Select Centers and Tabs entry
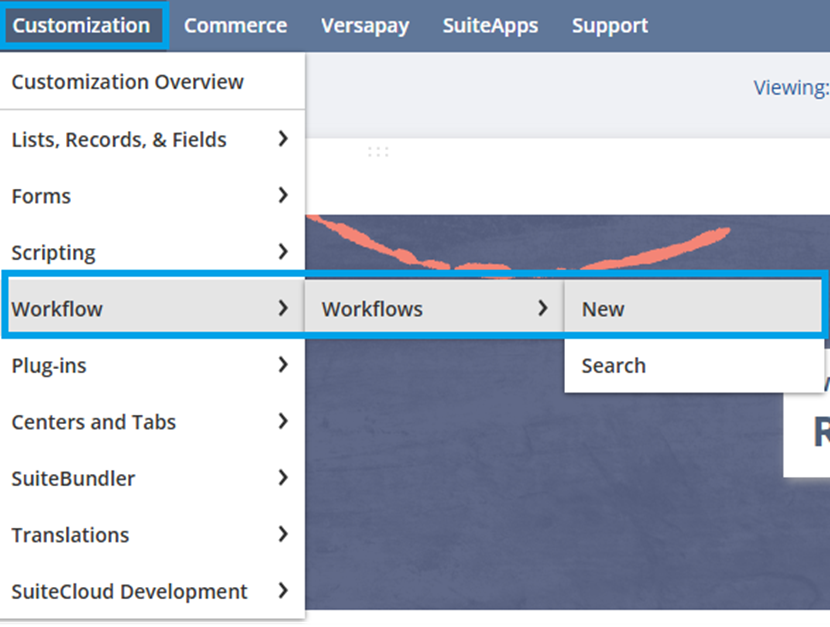The height and width of the screenshot is (627, 830). (152, 422)
